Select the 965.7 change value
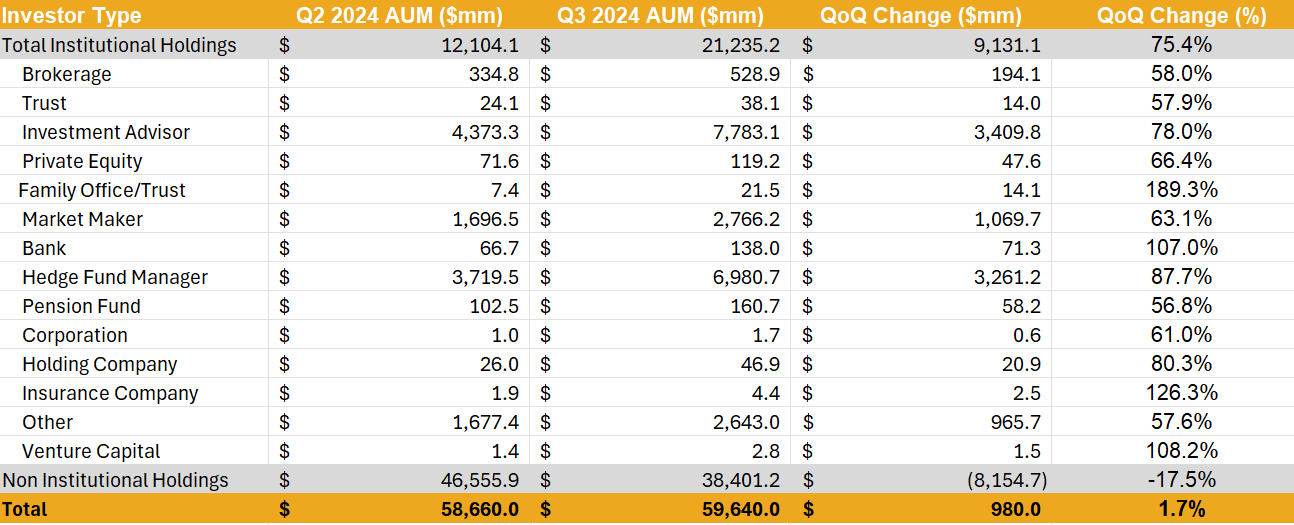Viewport: 1294px width, 525px height. [x=1018, y=422]
